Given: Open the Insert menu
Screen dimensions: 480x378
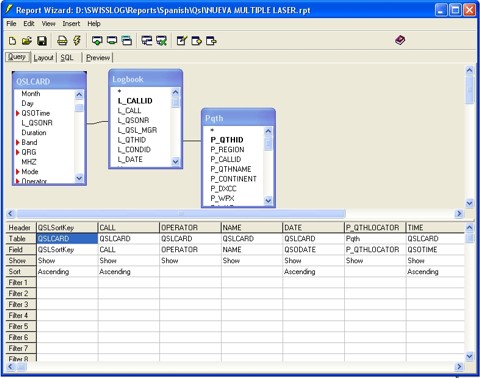Looking at the screenshot, I should (x=71, y=24).
